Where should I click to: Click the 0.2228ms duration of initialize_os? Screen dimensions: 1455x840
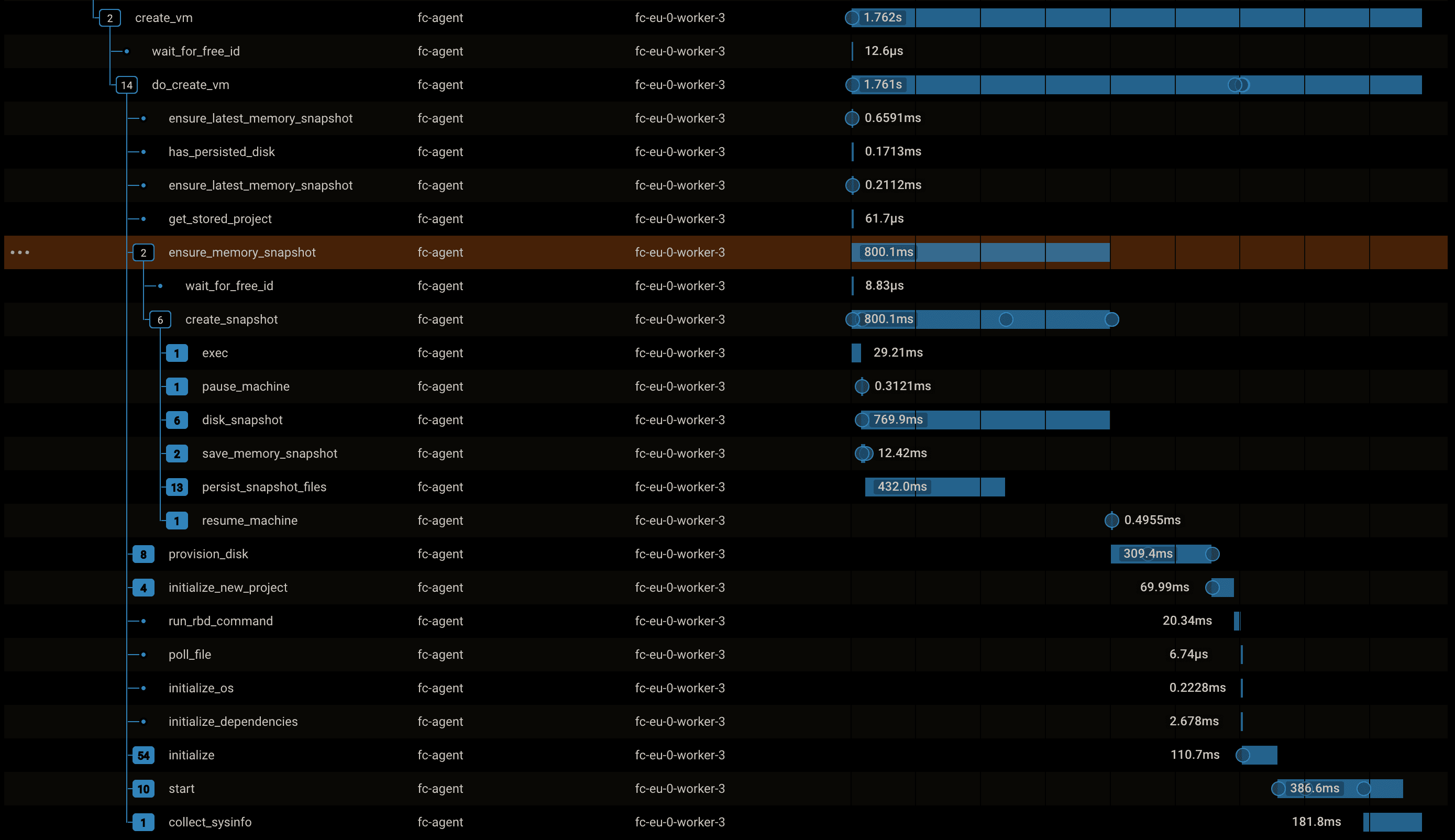(x=1197, y=687)
